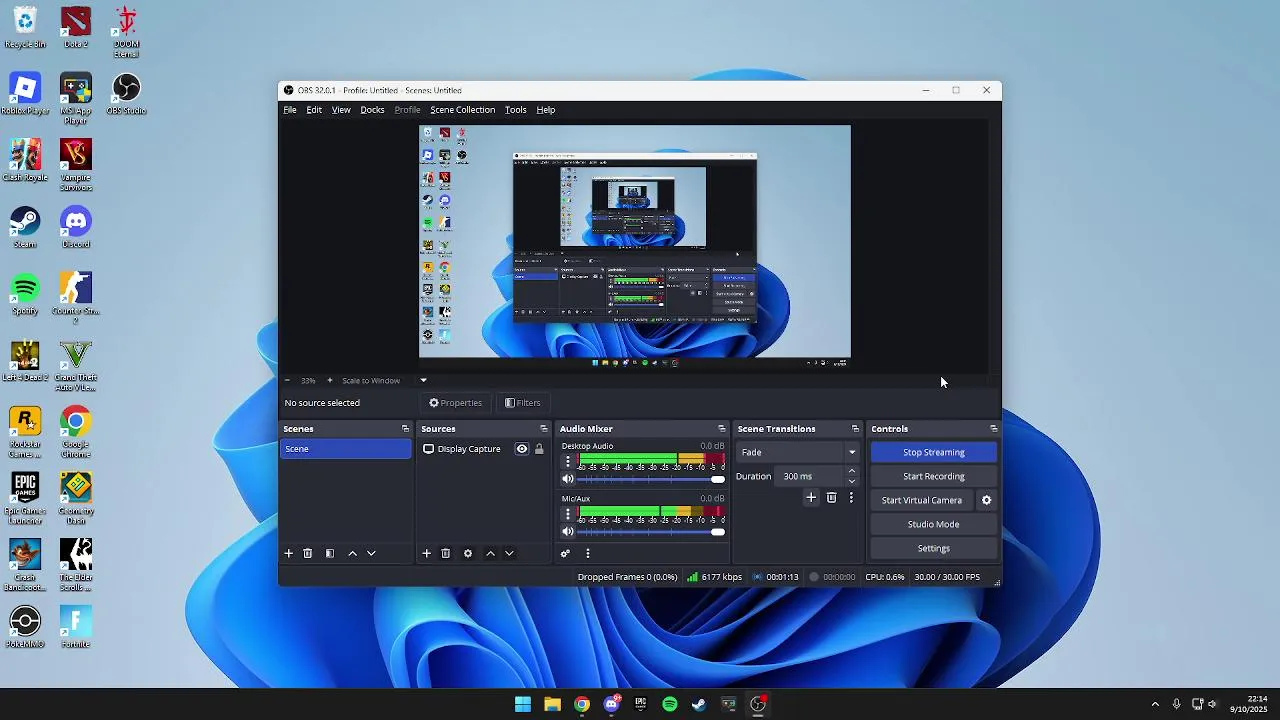Open scene filters icon in Scenes panel
Viewport: 1280px width, 720px height.
coord(330,553)
